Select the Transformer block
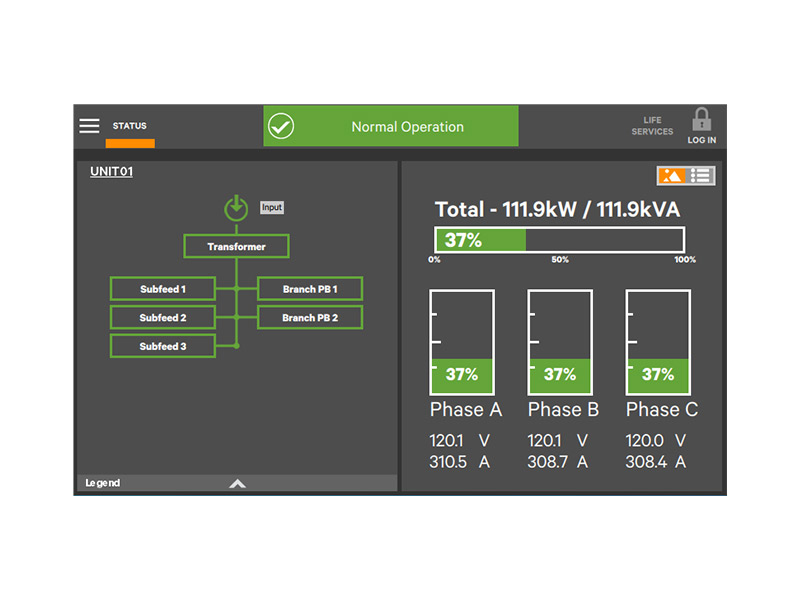Screen dimensions: 800x600 237,246
